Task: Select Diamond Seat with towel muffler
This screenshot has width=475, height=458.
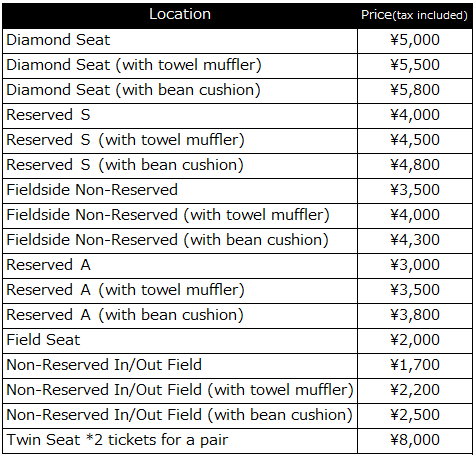Action: (x=237, y=65)
